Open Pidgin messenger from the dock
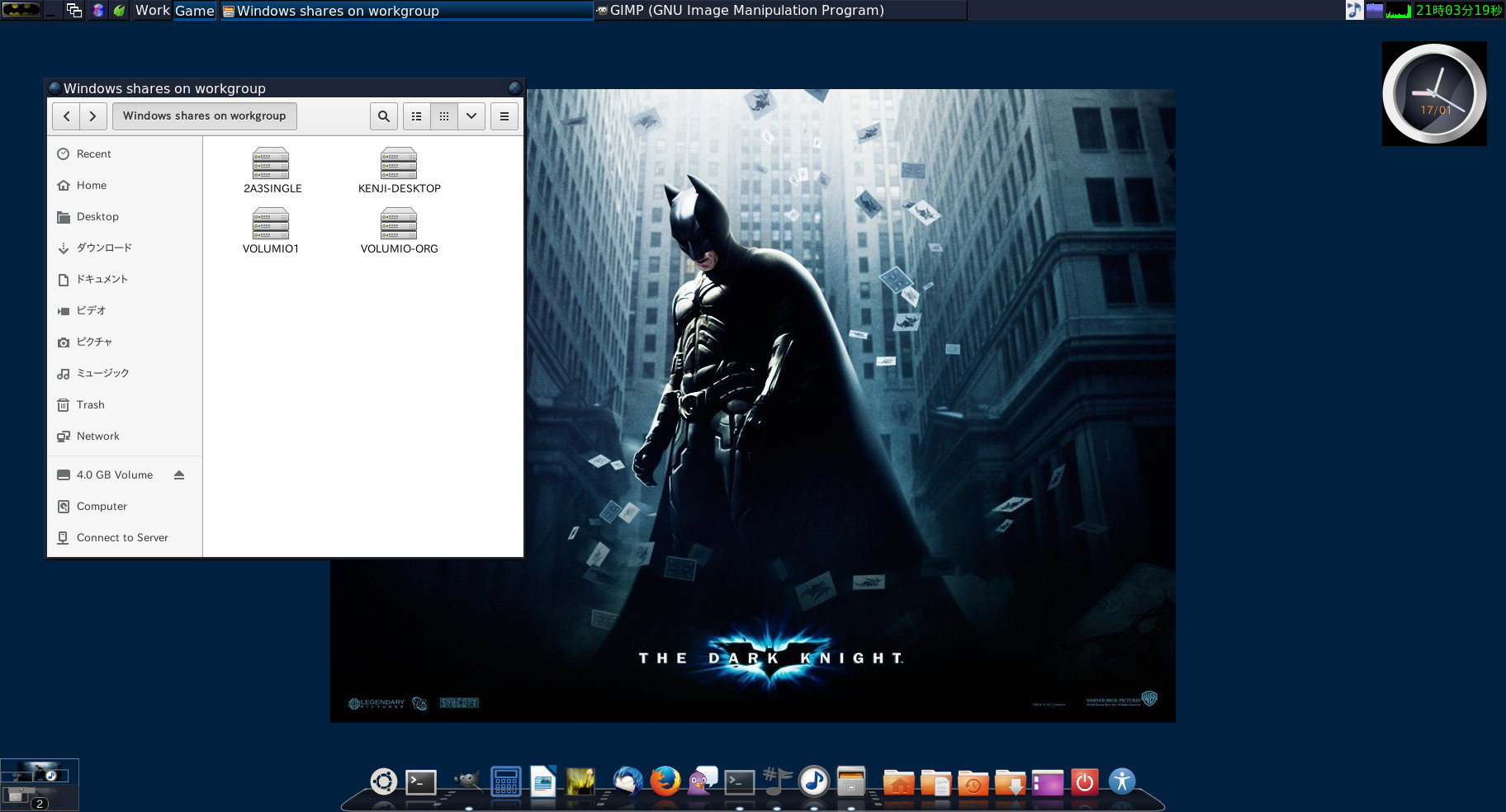 point(699,781)
